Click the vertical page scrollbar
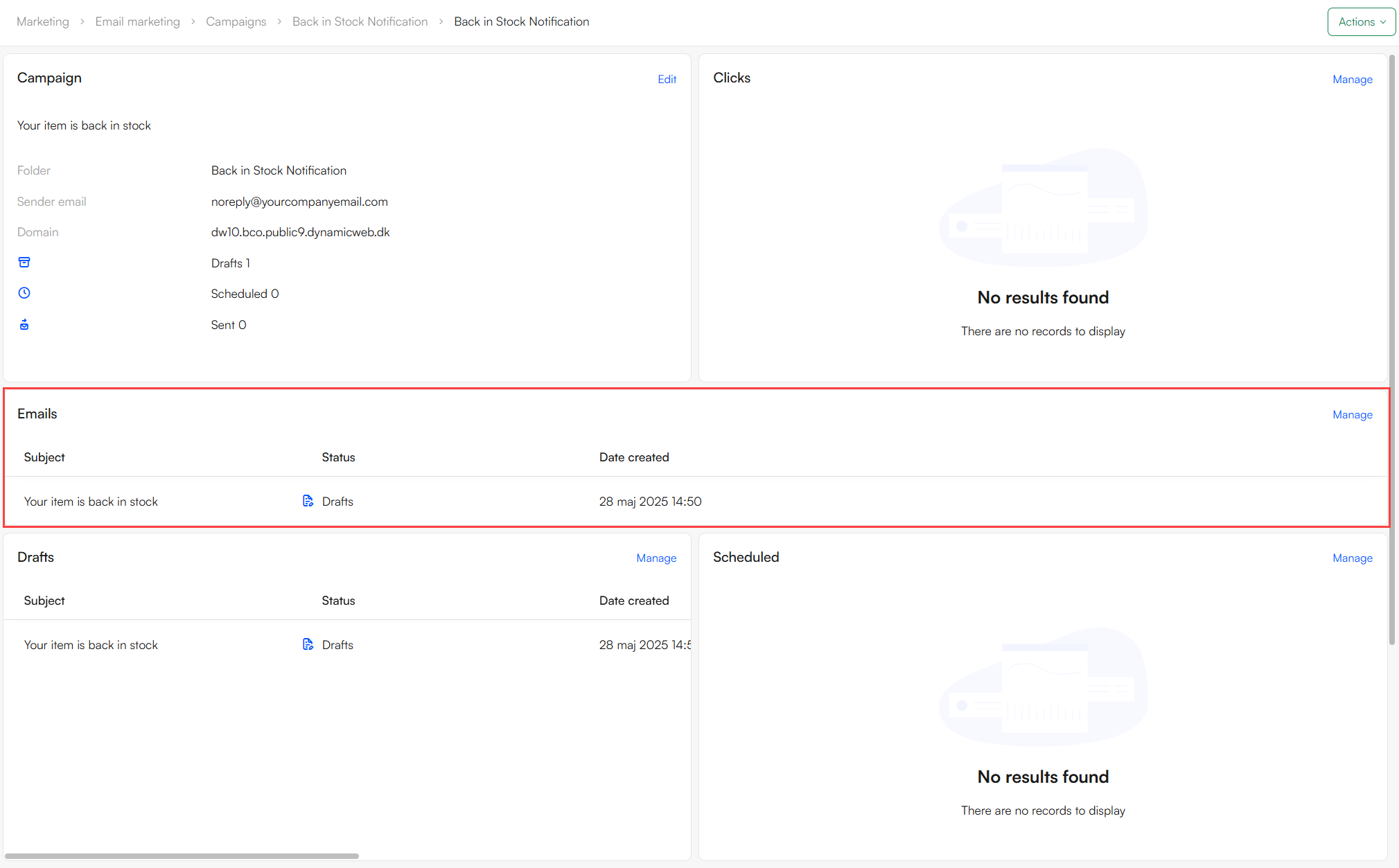1399x868 pixels. (1391, 346)
